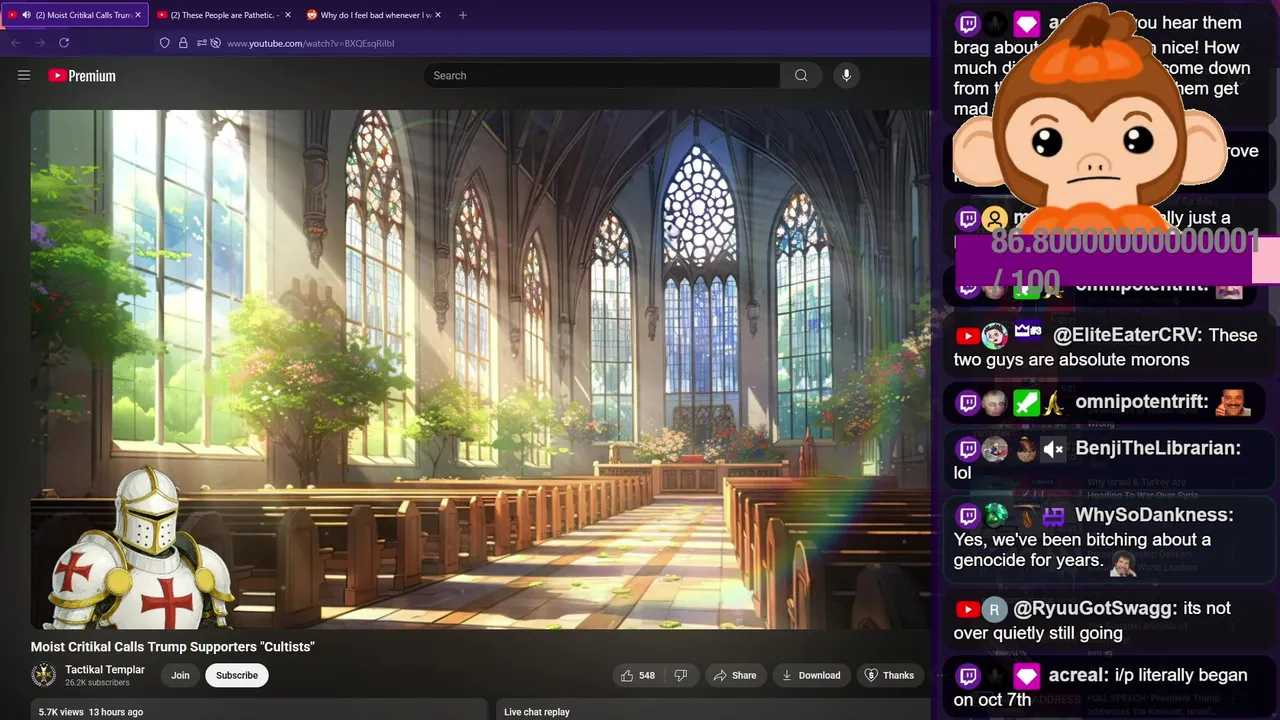Open the site padlock security info
Viewport: 1280px width, 720px height.
[x=183, y=43]
